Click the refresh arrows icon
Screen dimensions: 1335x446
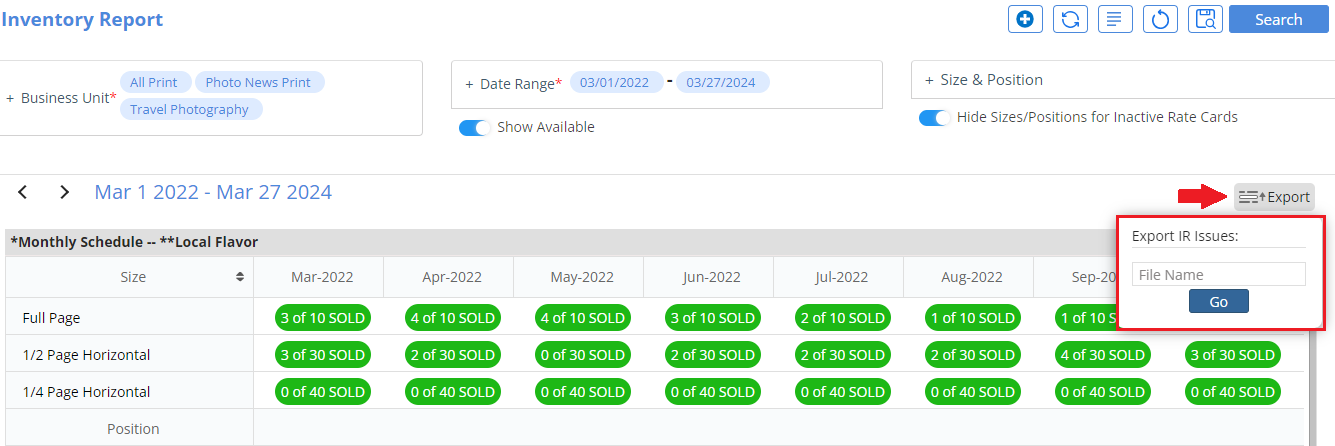(1070, 19)
